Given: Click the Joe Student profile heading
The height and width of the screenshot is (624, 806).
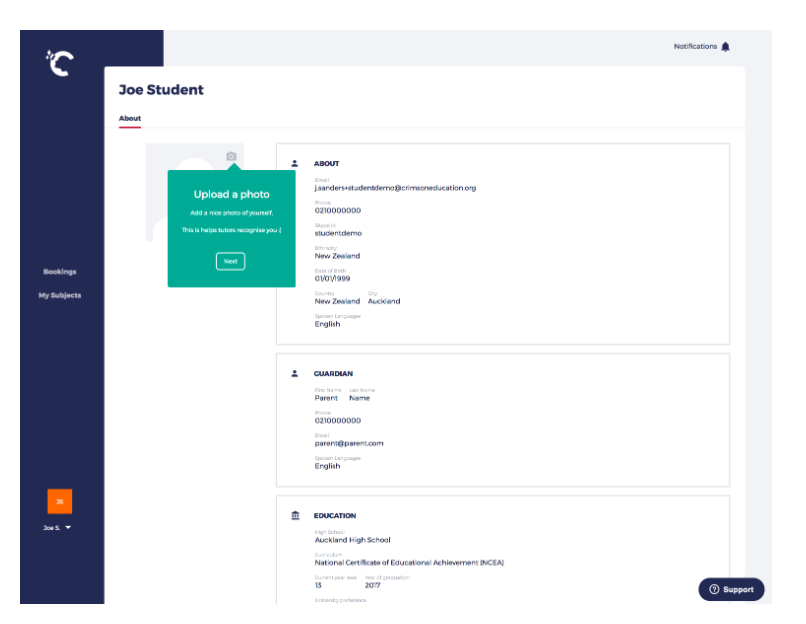Looking at the screenshot, I should point(161,90).
